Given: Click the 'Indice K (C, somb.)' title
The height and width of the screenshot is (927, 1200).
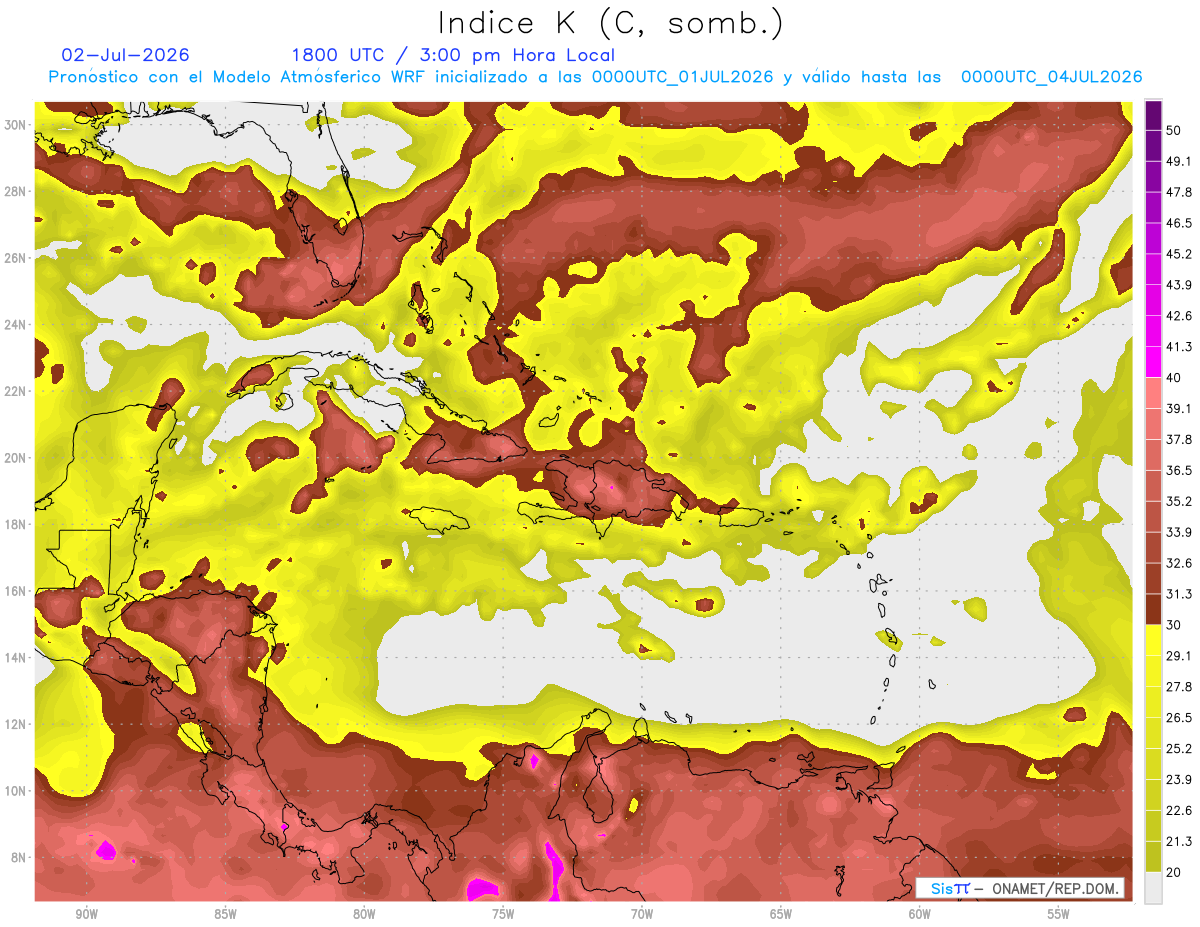Looking at the screenshot, I should [x=611, y=23].
